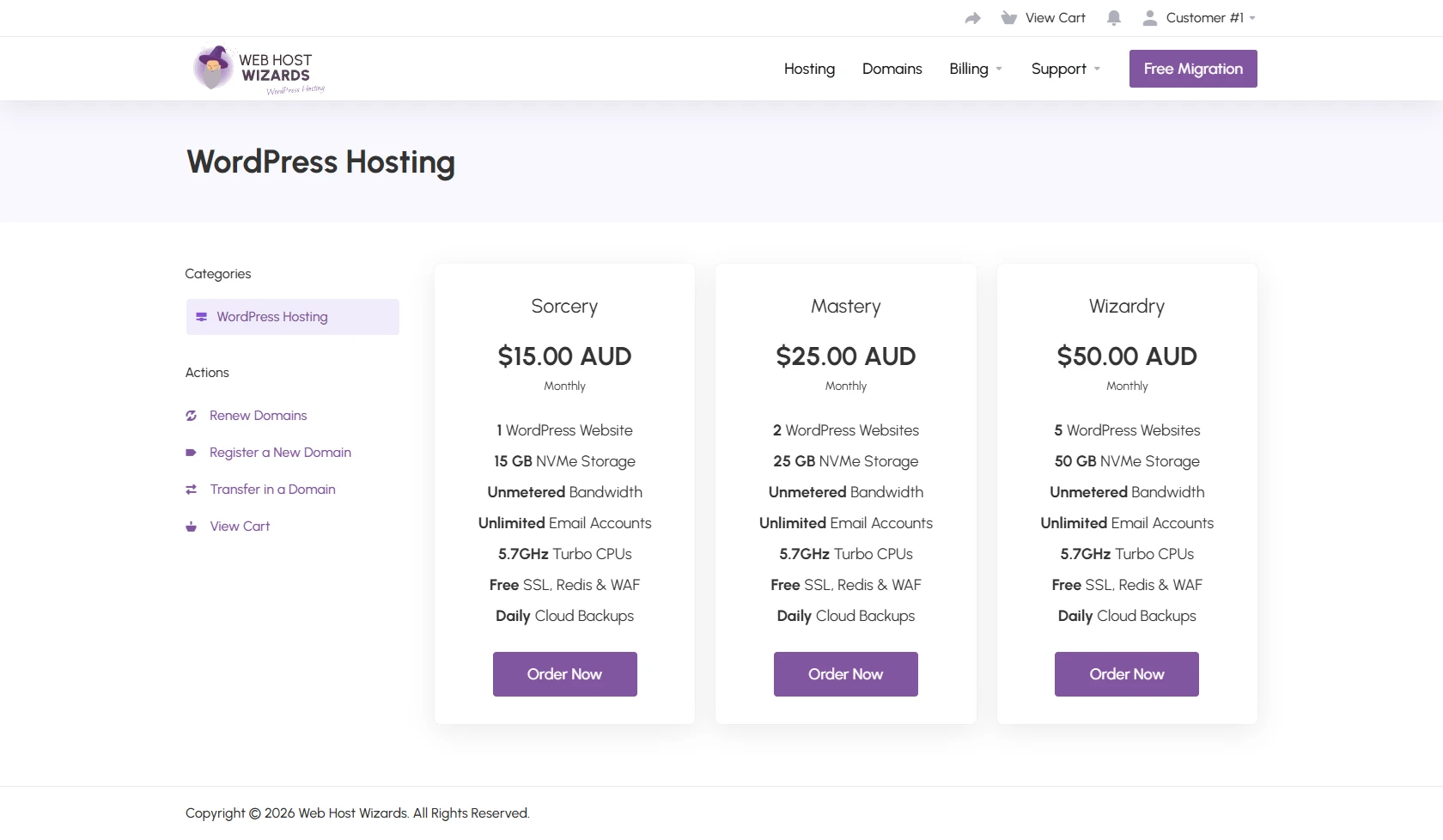
Task: Click the $15.00 AUD price
Action: click(x=564, y=356)
